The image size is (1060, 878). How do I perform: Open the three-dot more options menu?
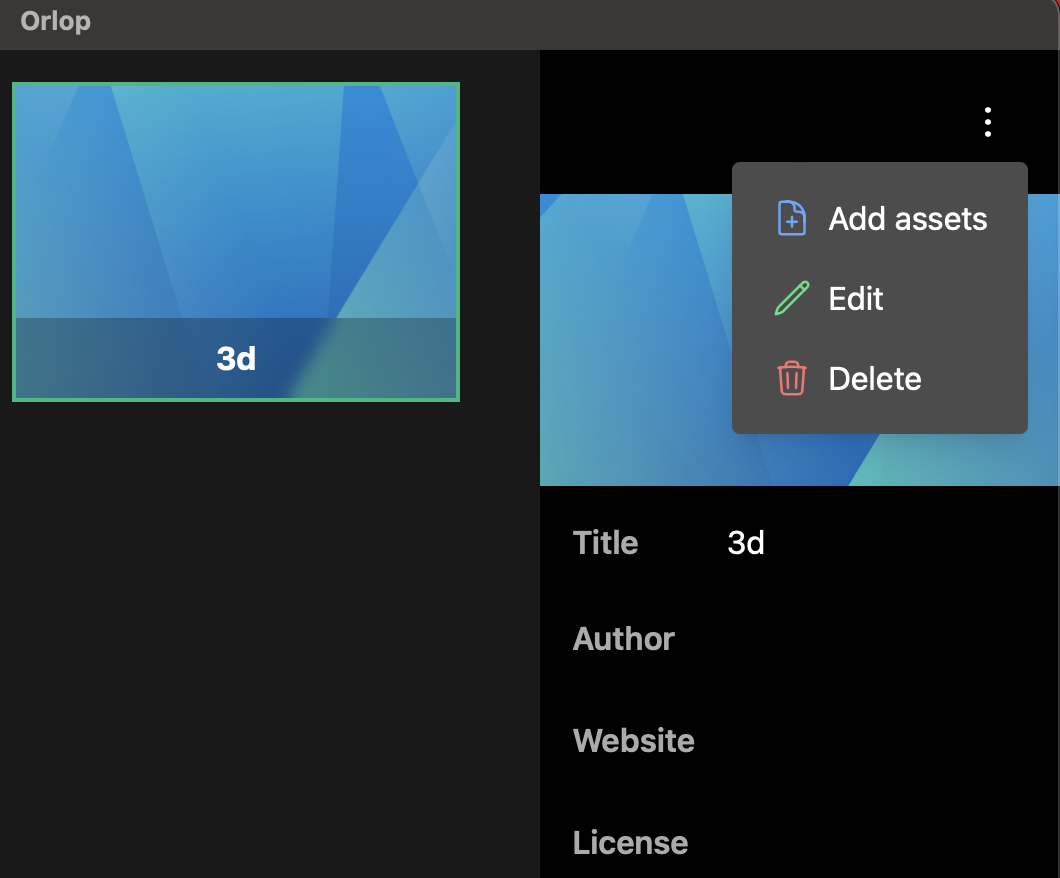(x=988, y=122)
